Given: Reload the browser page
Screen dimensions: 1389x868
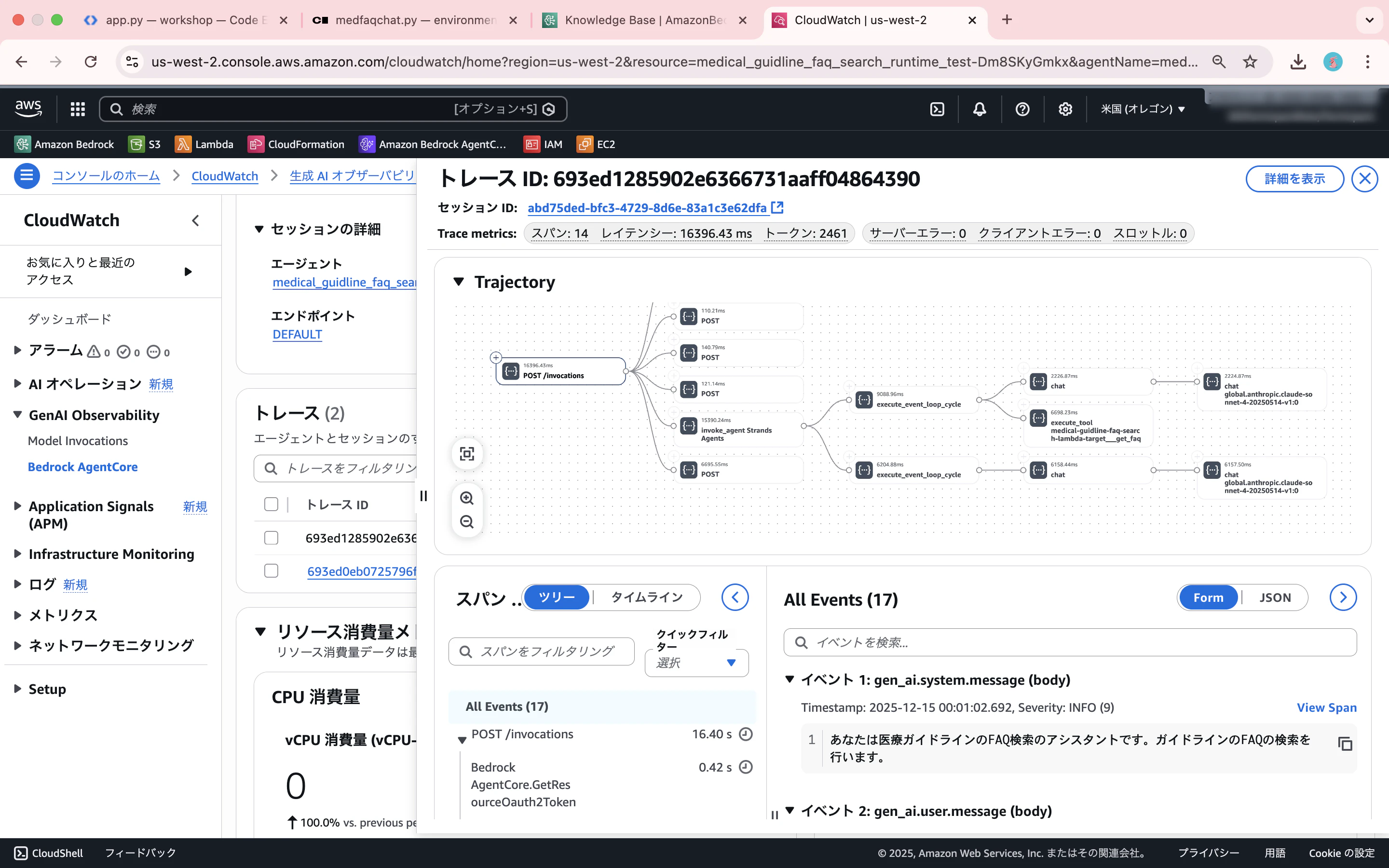Looking at the screenshot, I should 91,61.
